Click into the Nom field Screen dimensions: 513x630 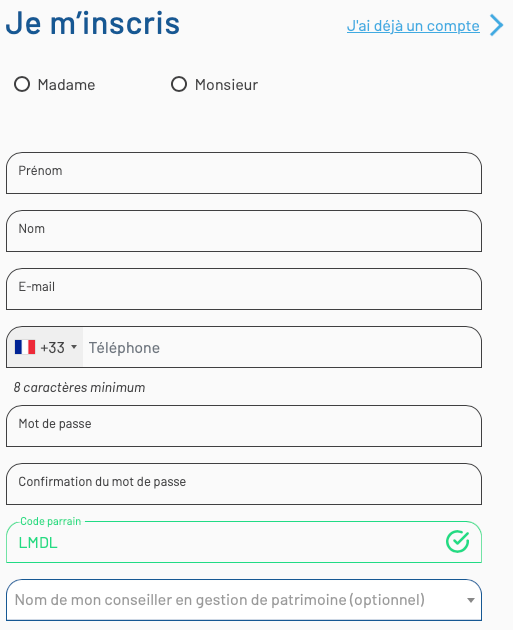(x=244, y=231)
